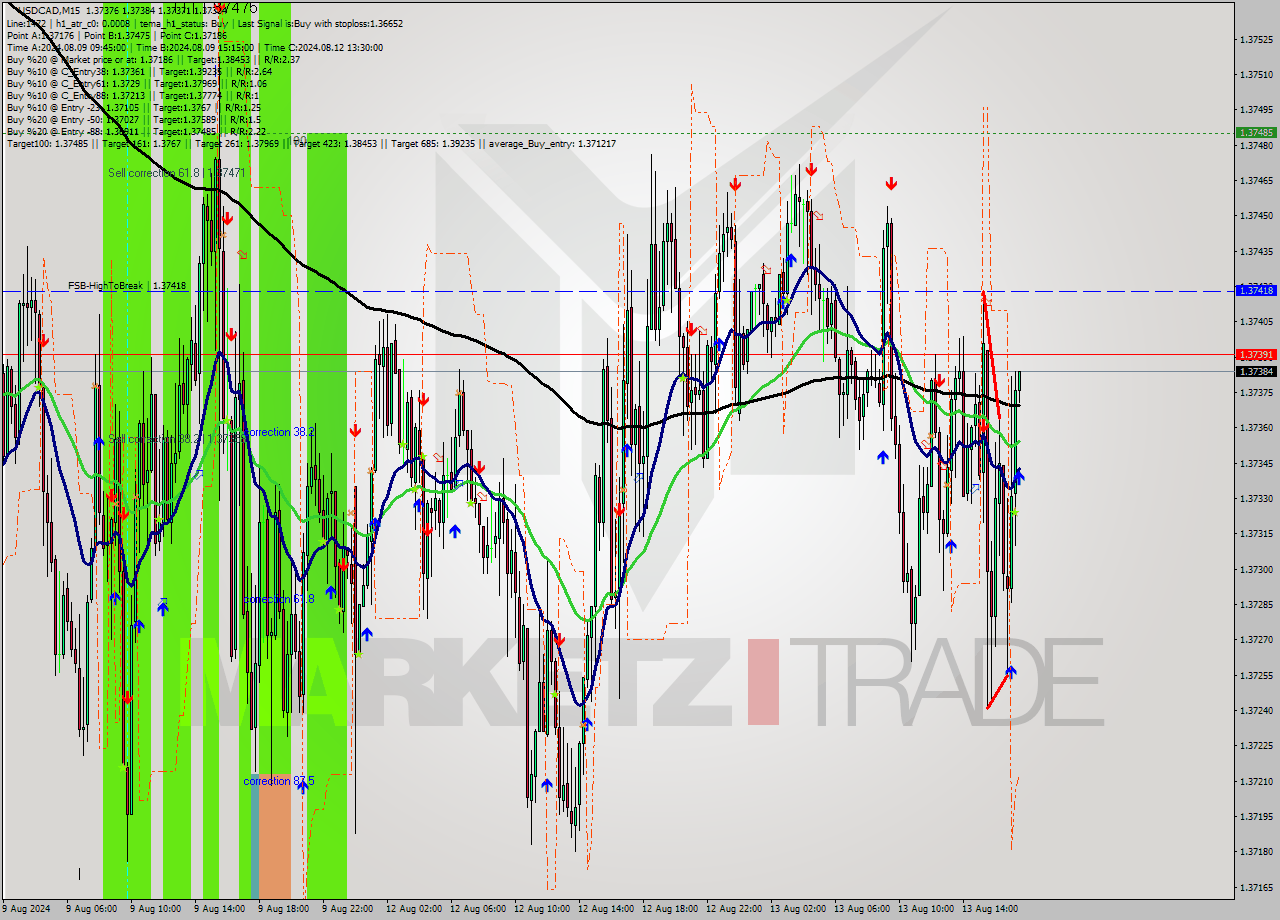Click the green 1.37485 price tag
Image resolution: width=1280 pixels, height=920 pixels.
tap(1256, 132)
